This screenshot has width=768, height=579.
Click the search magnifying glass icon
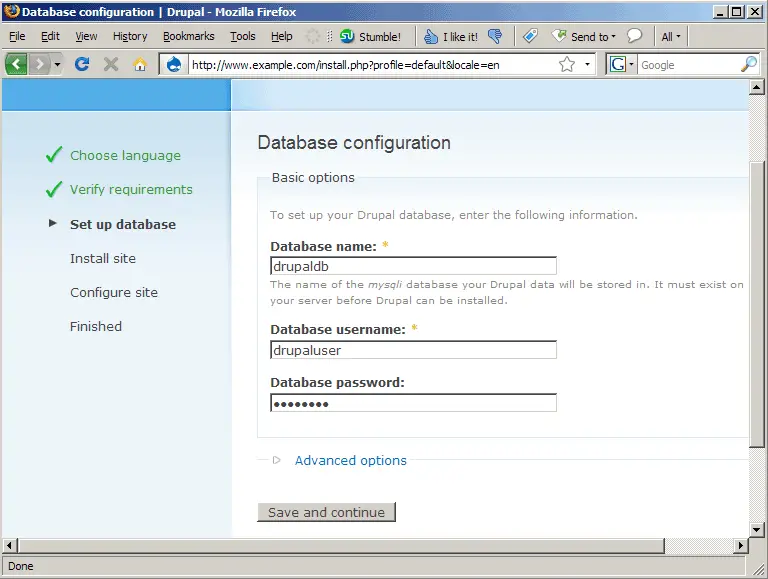748,64
